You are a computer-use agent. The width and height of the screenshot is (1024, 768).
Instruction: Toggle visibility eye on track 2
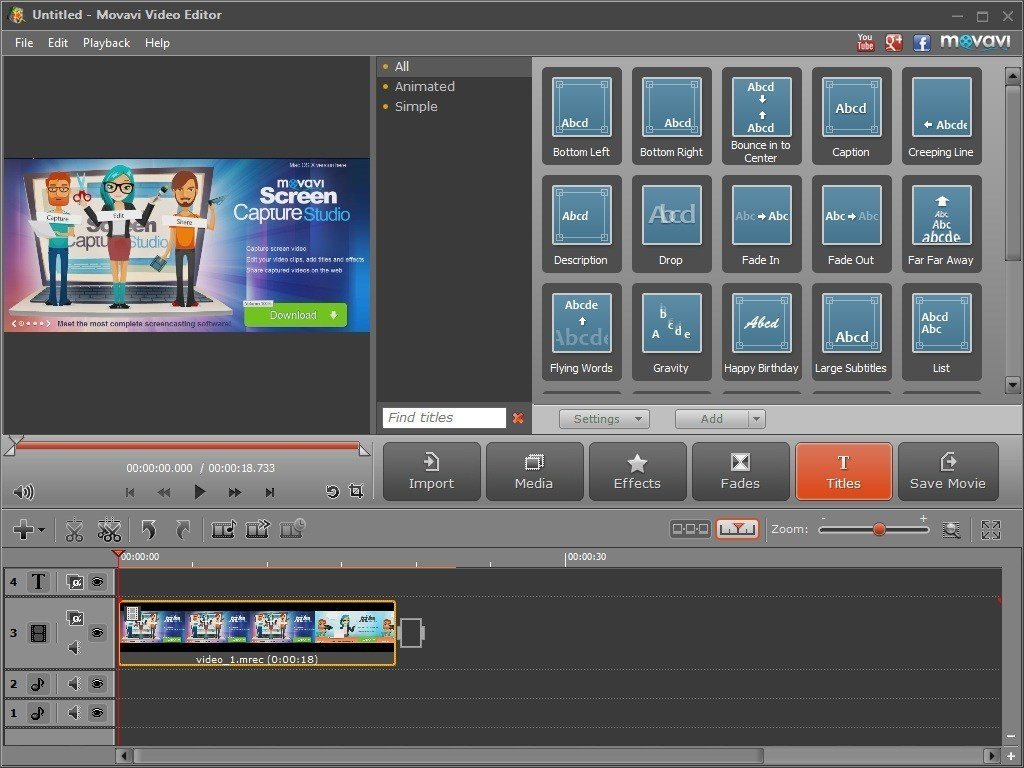pos(97,684)
